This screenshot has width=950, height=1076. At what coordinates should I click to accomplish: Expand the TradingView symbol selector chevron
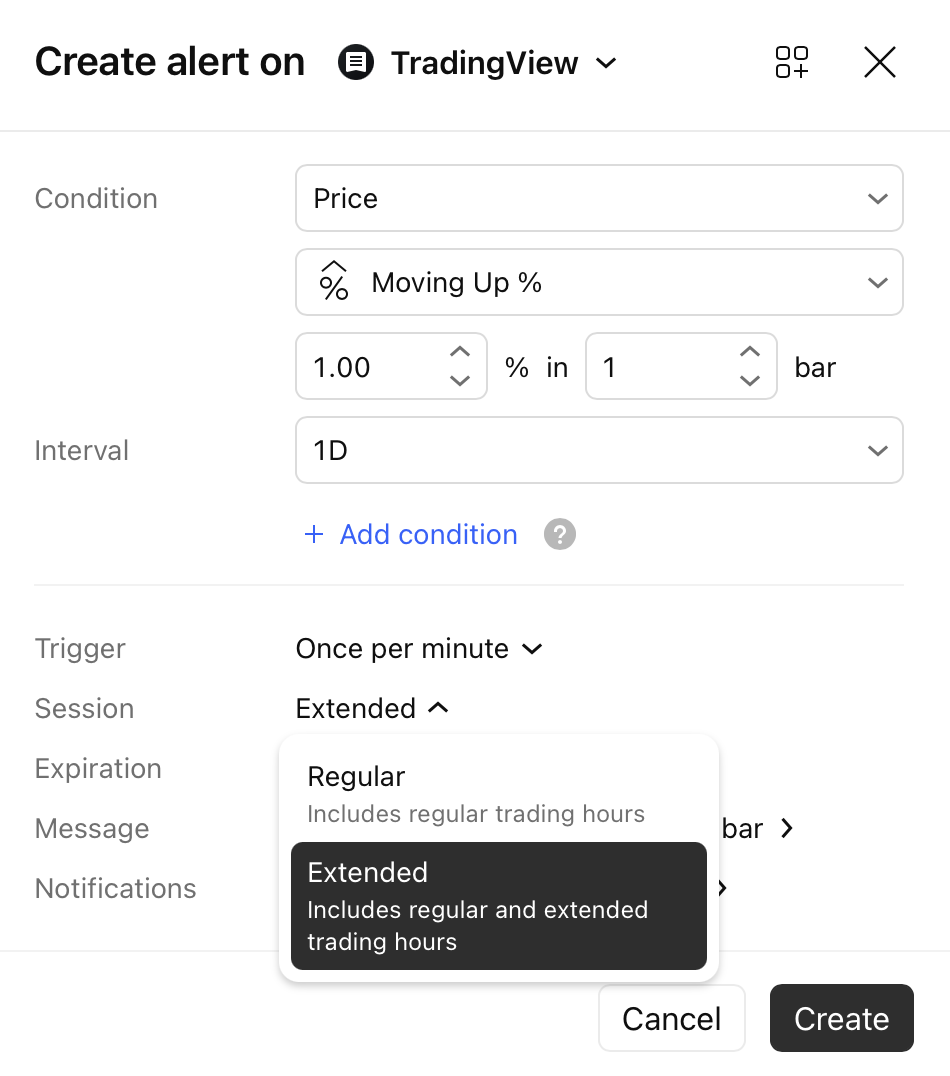click(606, 63)
